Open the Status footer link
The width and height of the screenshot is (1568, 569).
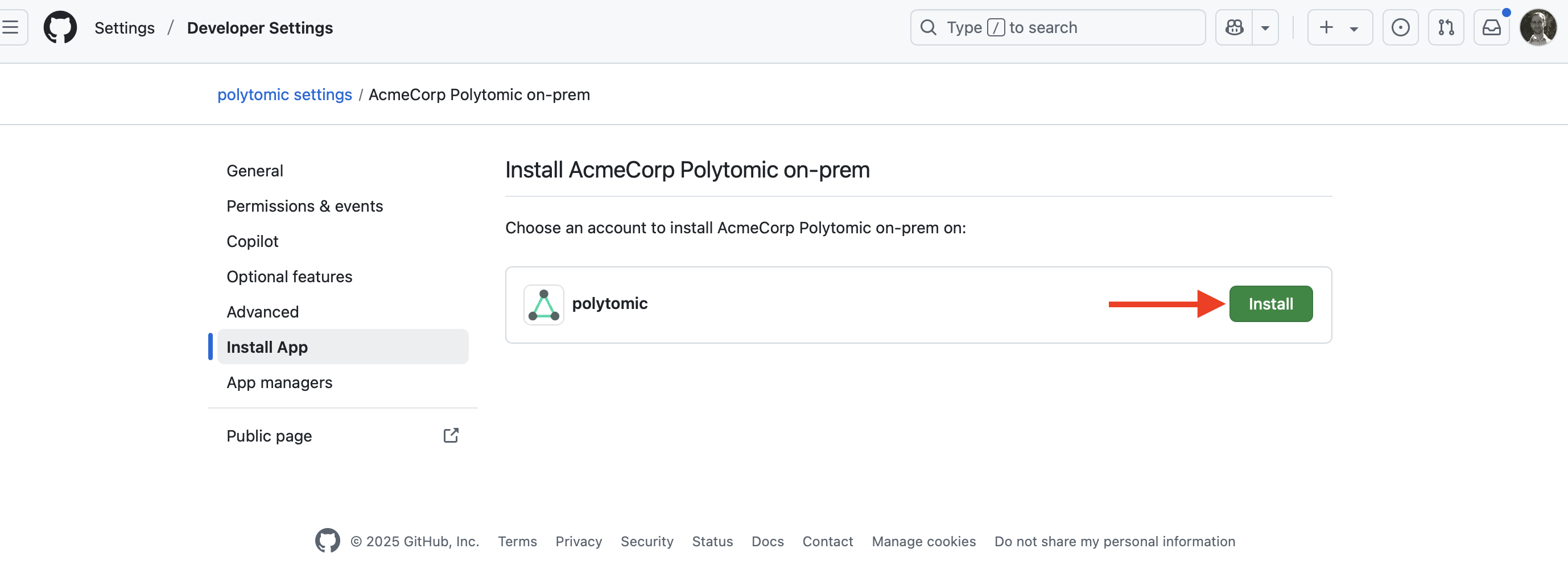pos(712,542)
